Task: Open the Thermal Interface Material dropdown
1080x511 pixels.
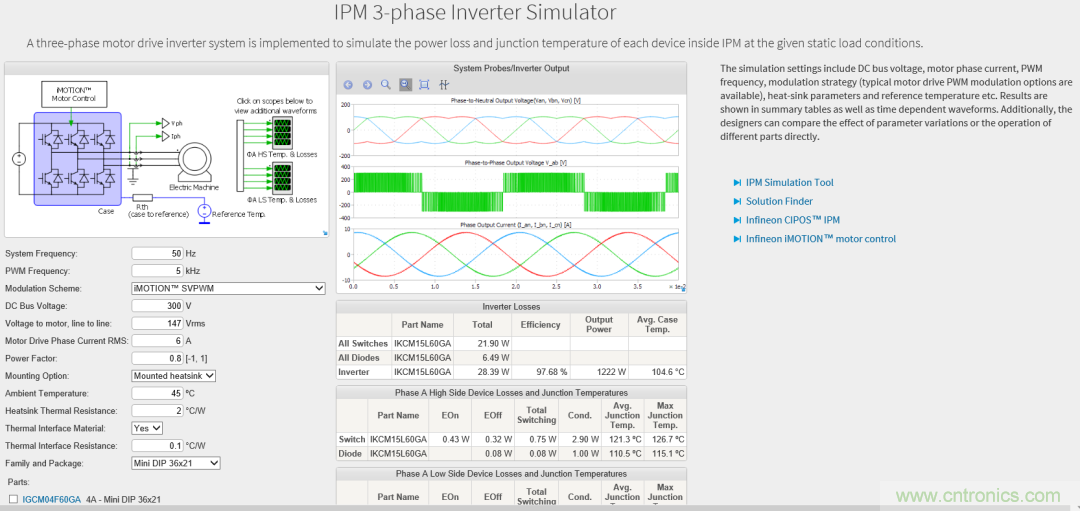Action: 147,428
